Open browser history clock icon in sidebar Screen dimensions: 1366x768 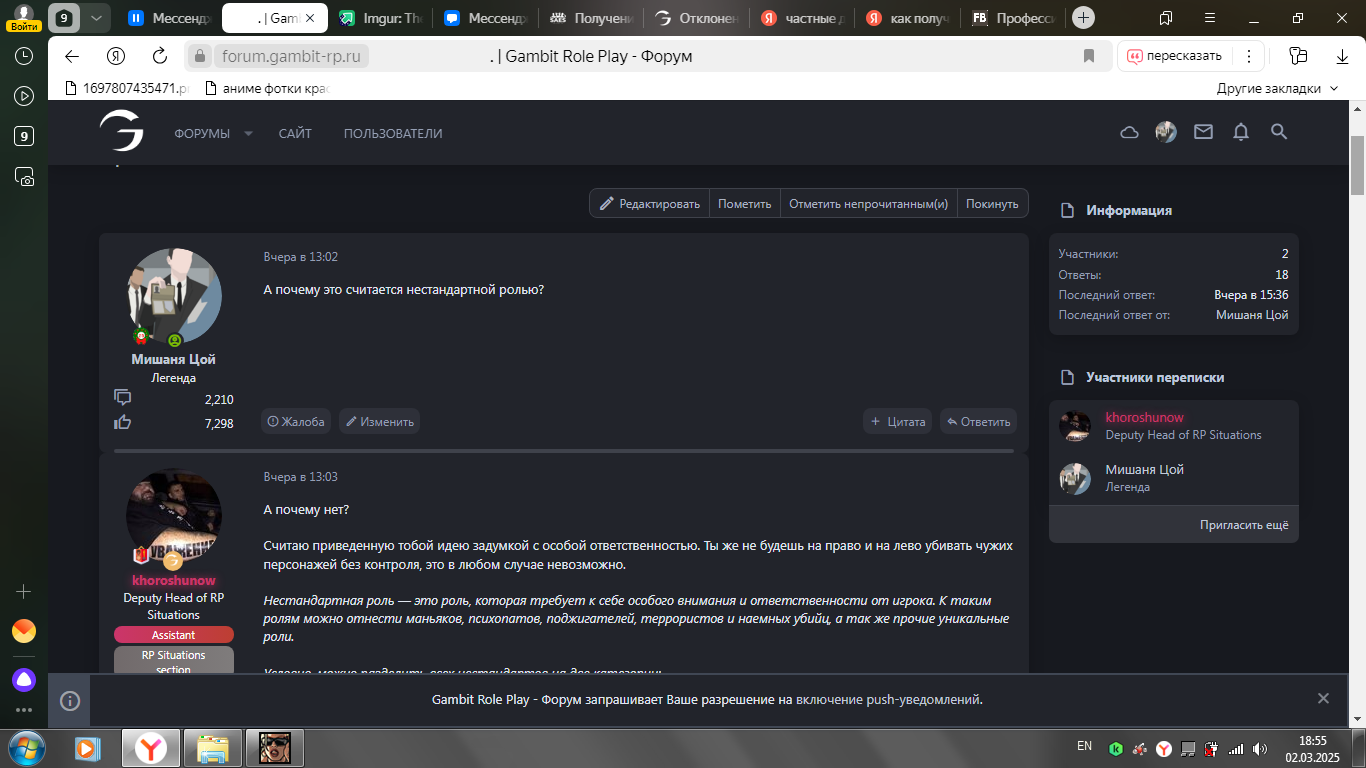24,56
